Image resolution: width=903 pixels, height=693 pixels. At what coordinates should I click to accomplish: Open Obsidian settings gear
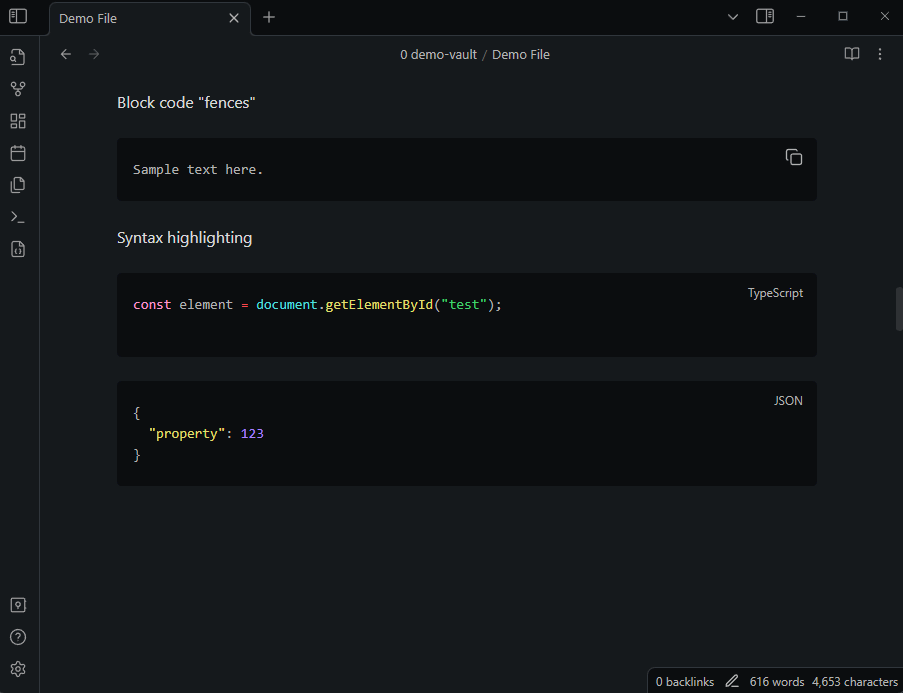(18, 669)
